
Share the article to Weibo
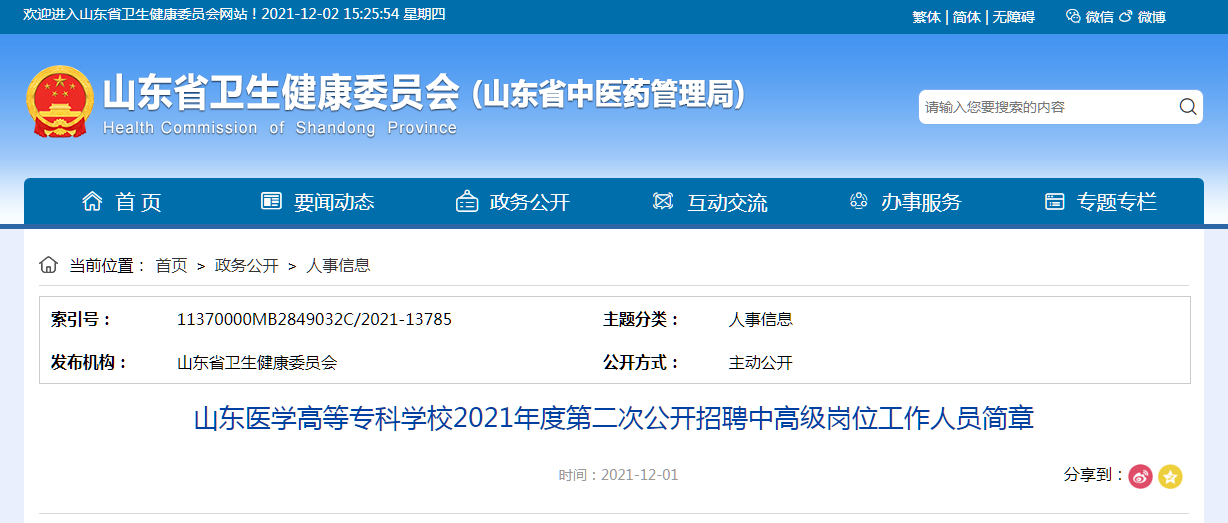pyautogui.click(x=1141, y=477)
